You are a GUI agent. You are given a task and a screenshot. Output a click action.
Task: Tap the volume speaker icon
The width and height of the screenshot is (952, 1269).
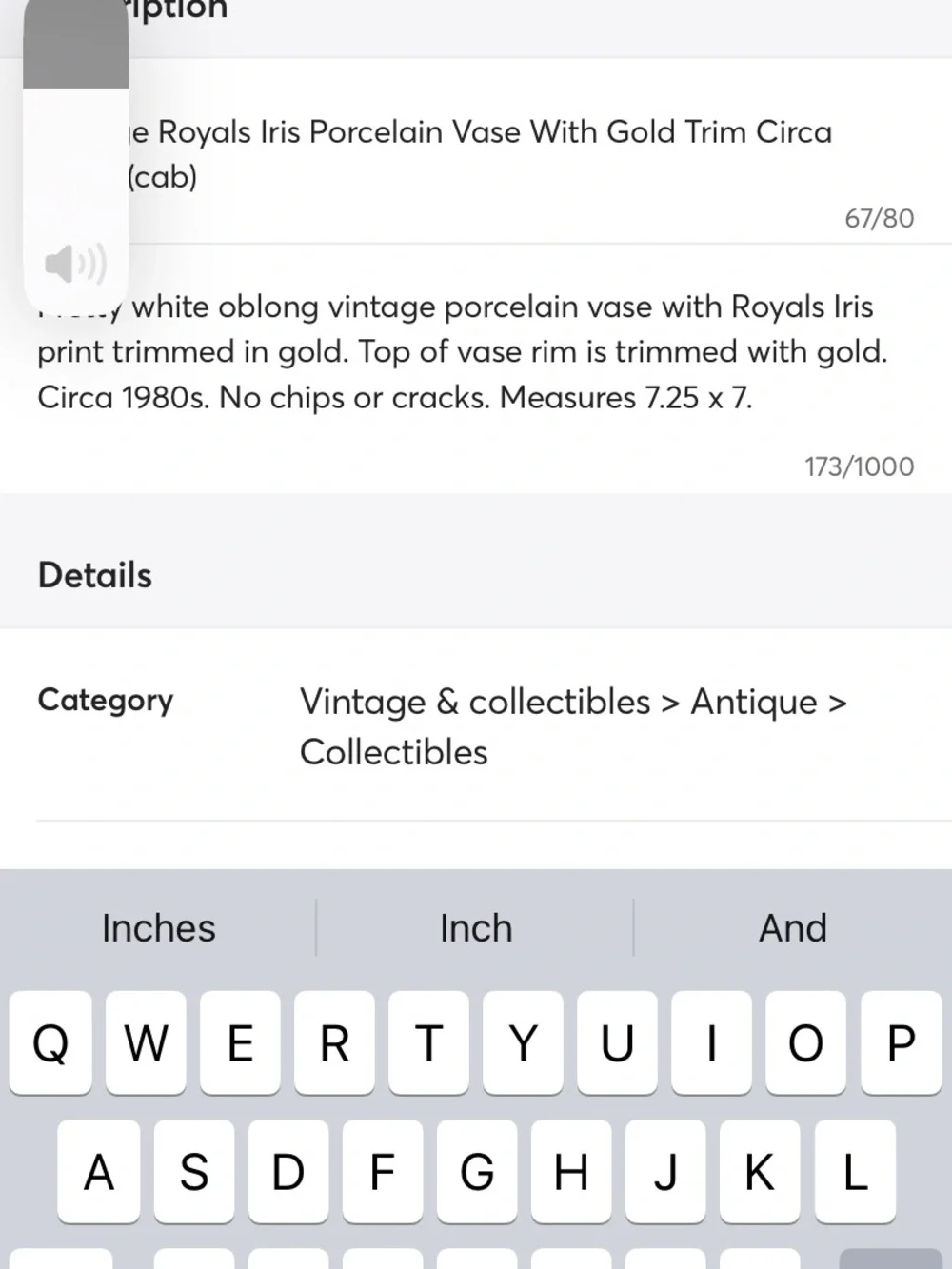click(x=75, y=264)
